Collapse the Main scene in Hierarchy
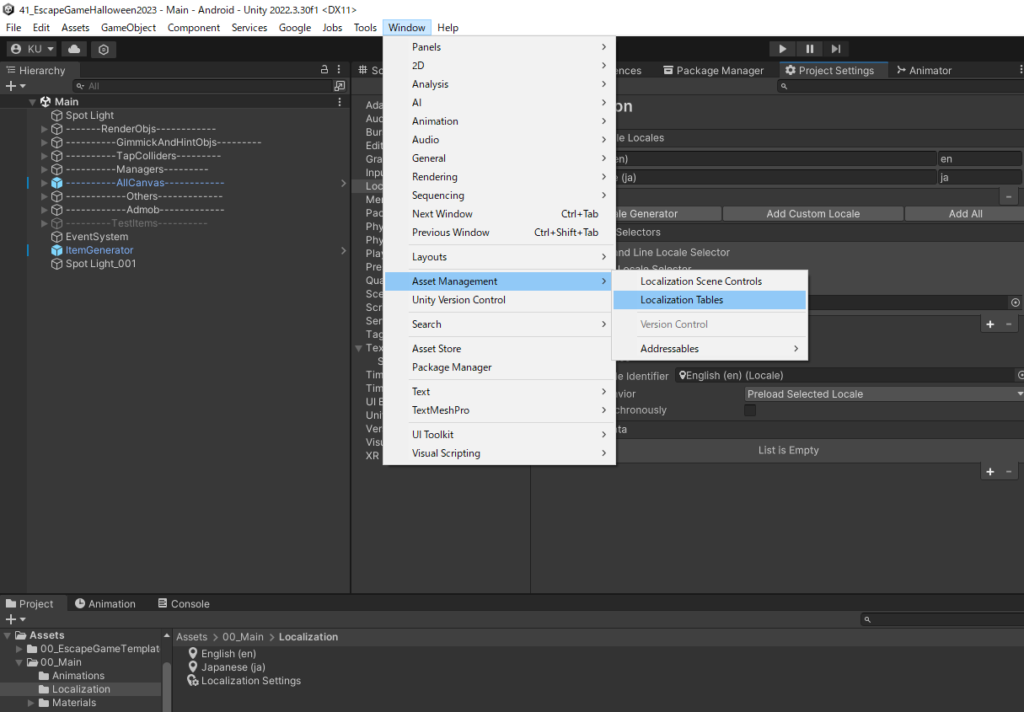This screenshot has width=1024, height=712. click(32, 102)
